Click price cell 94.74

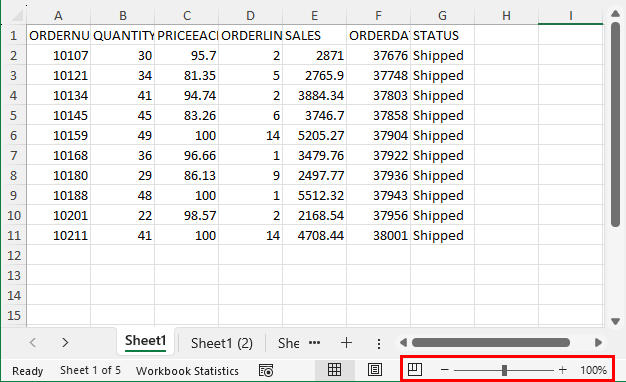click(x=186, y=95)
